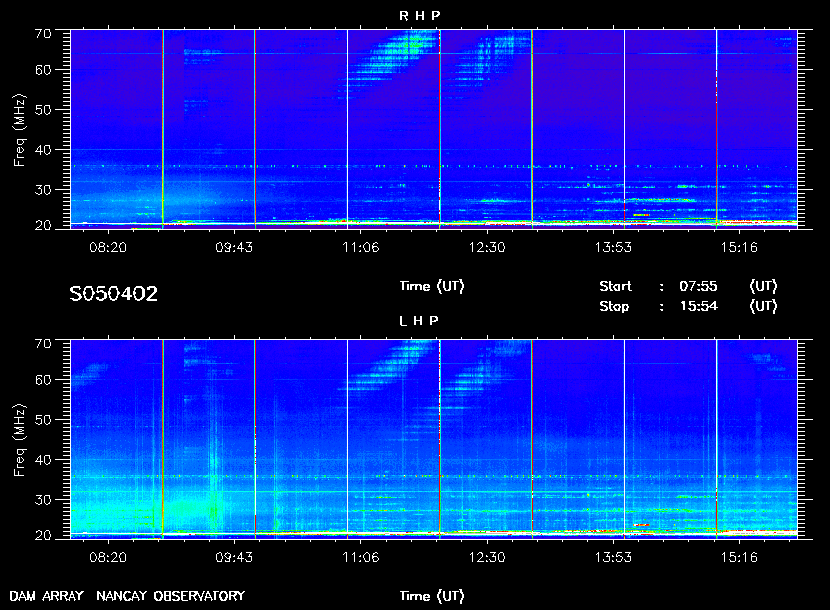Click the 40 MHz tick label on RHP plot
The image size is (830, 610).
pyautogui.click(x=43, y=150)
